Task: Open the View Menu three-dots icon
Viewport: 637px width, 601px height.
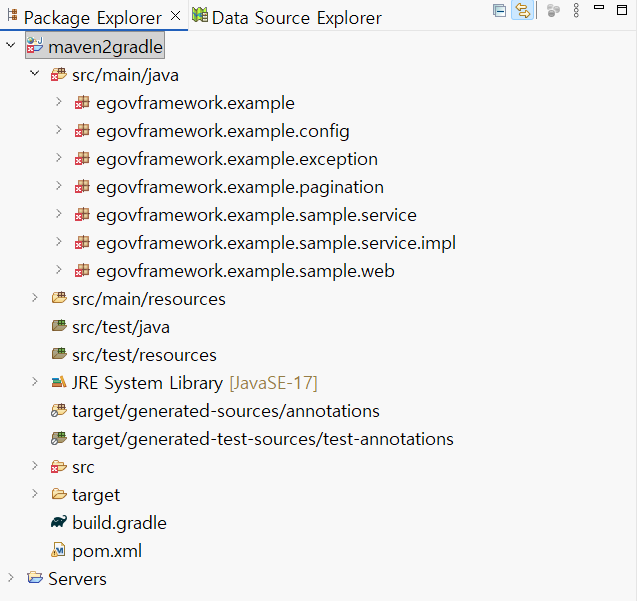Action: tap(577, 11)
